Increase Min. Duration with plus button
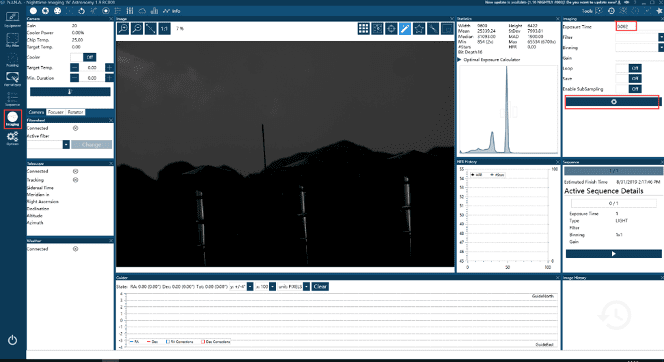The image size is (664, 362). tap(109, 78)
